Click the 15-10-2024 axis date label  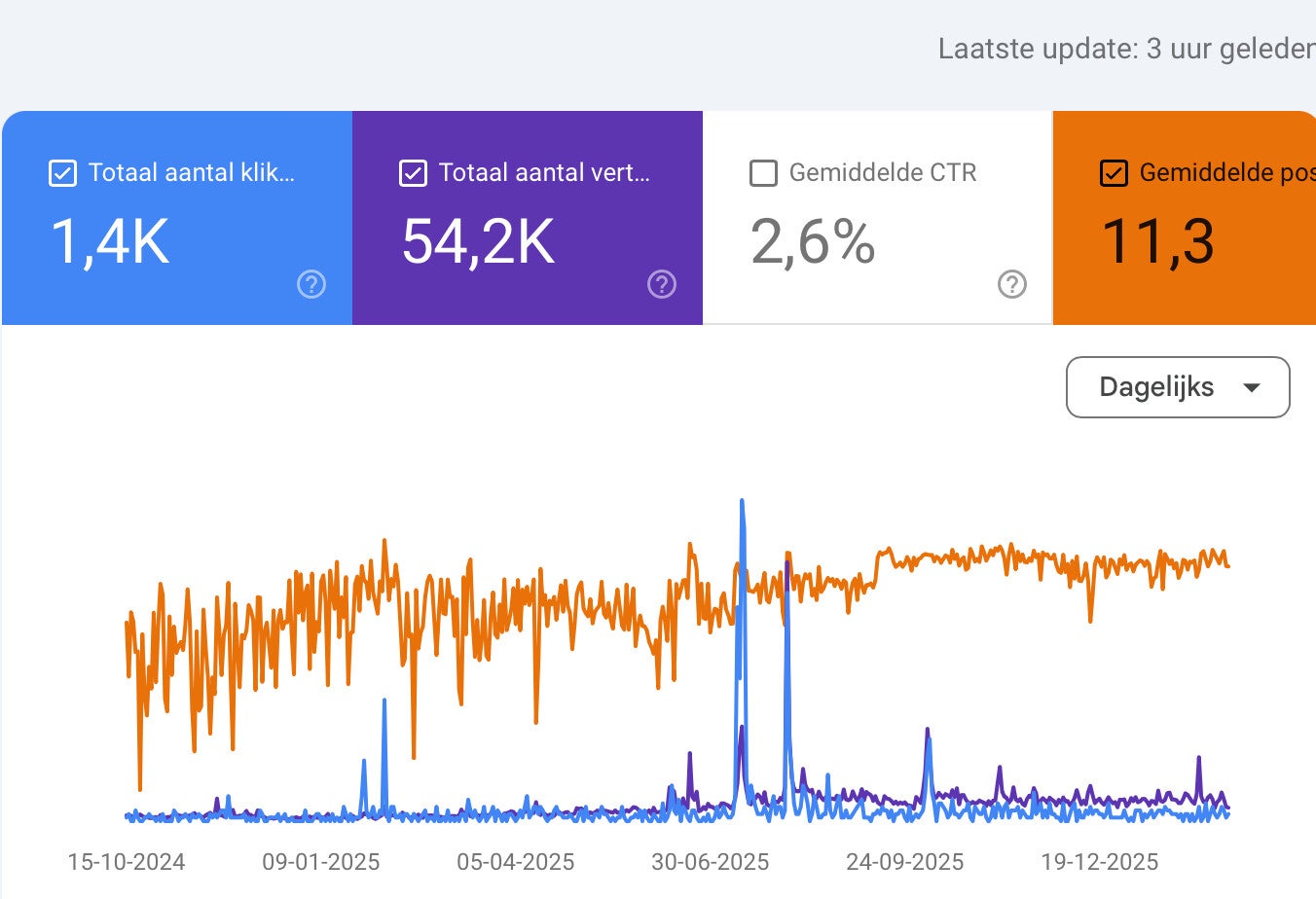pyautogui.click(x=127, y=862)
